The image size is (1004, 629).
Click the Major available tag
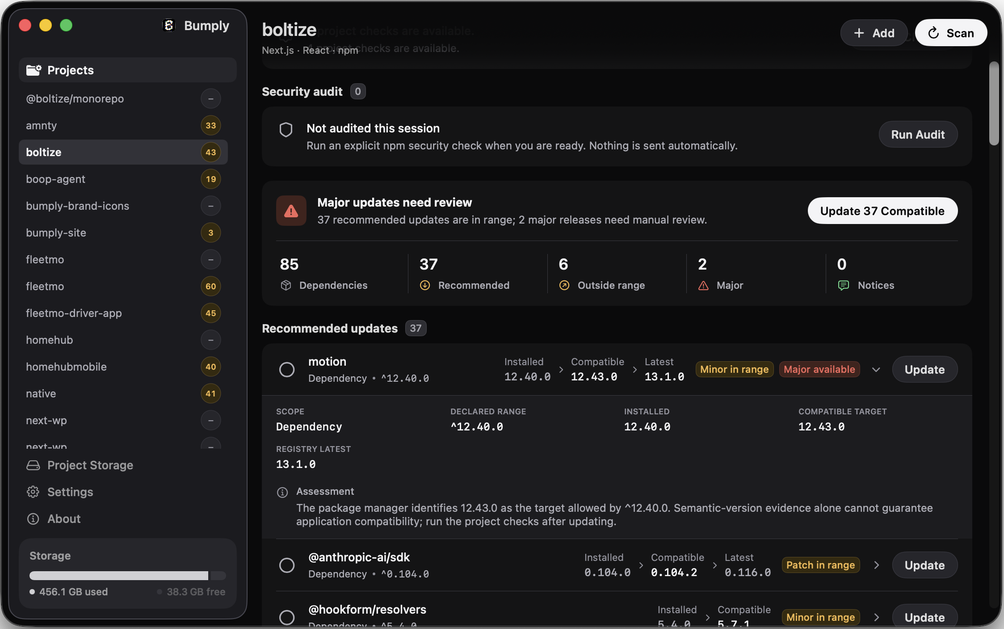pos(819,370)
